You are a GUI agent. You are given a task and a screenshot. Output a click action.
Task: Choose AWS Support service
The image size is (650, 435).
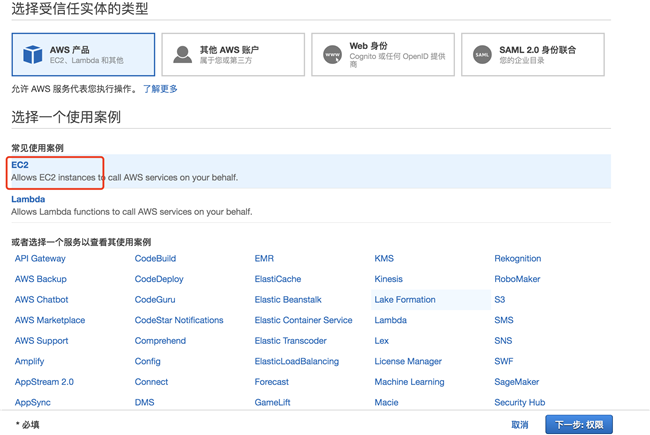point(41,341)
